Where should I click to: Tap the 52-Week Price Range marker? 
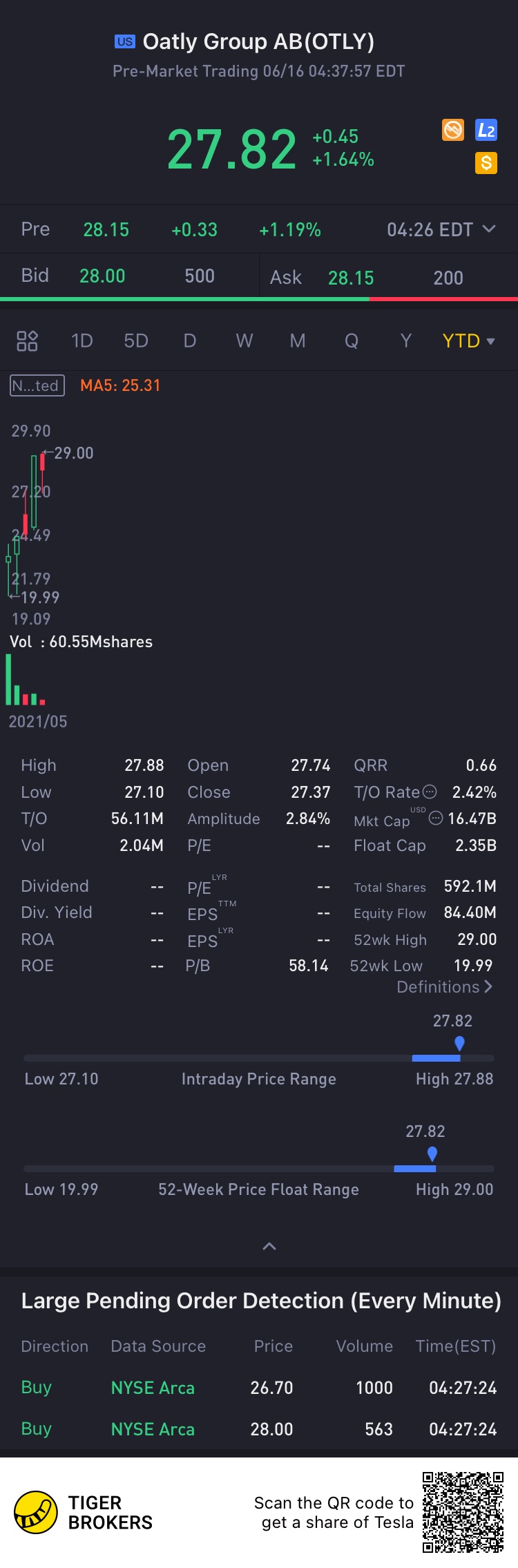click(432, 1154)
